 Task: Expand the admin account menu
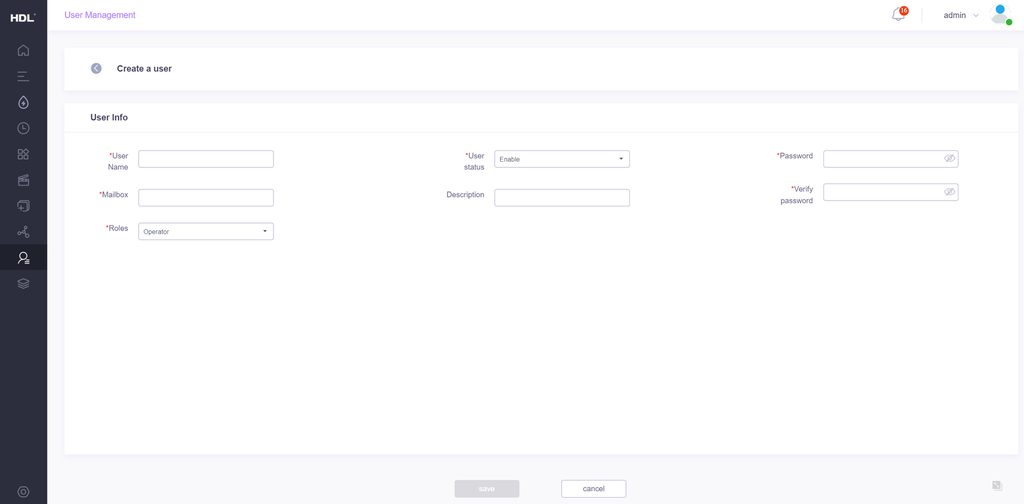(961, 15)
